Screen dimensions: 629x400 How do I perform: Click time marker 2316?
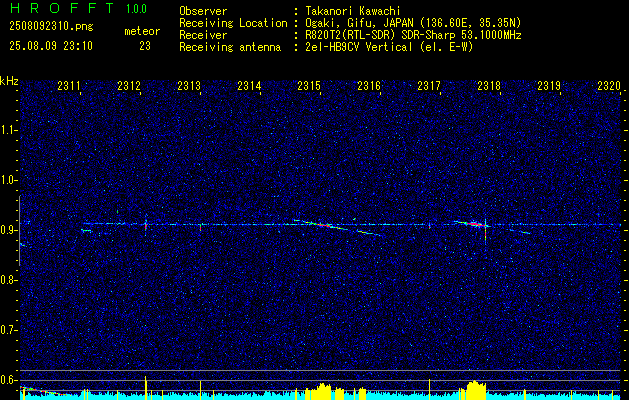tap(369, 85)
